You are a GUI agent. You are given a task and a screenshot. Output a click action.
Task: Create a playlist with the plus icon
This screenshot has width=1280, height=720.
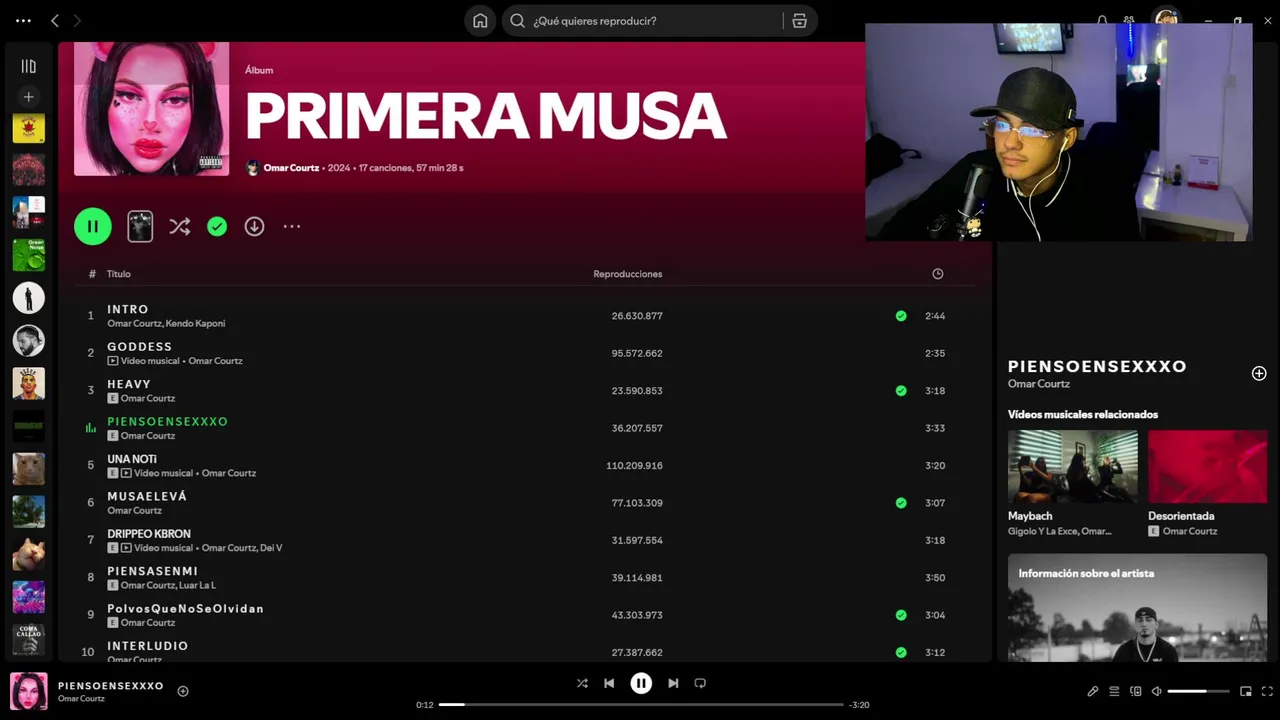tap(28, 97)
